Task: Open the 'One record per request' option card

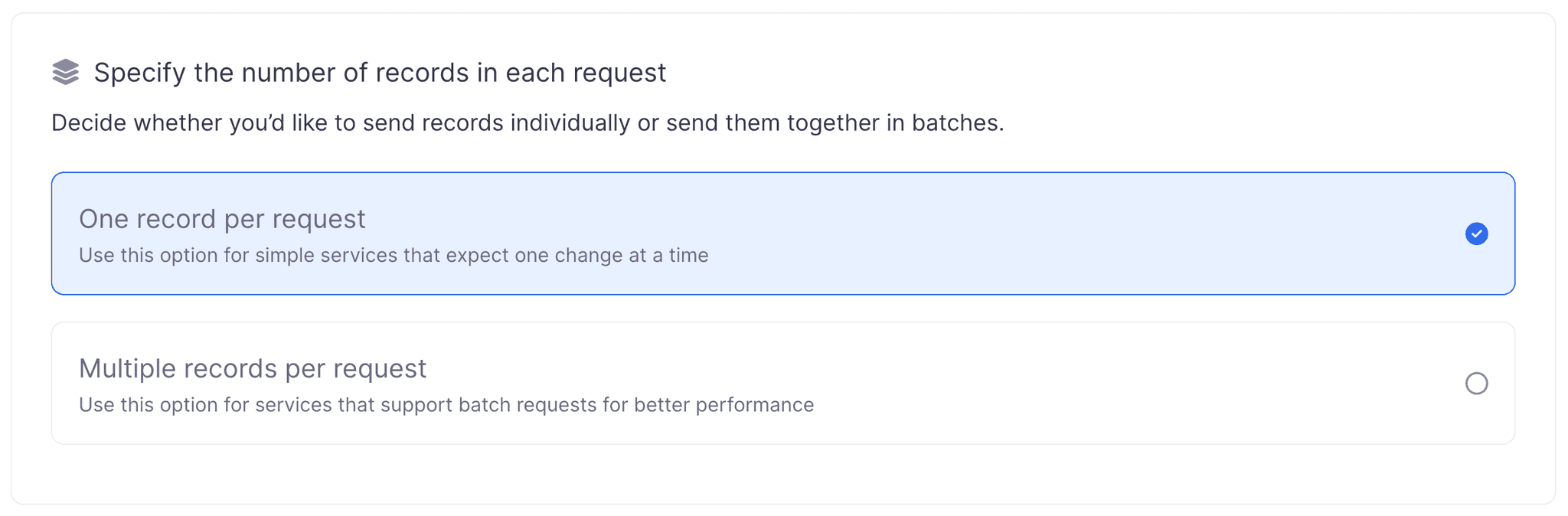Action: tap(784, 233)
